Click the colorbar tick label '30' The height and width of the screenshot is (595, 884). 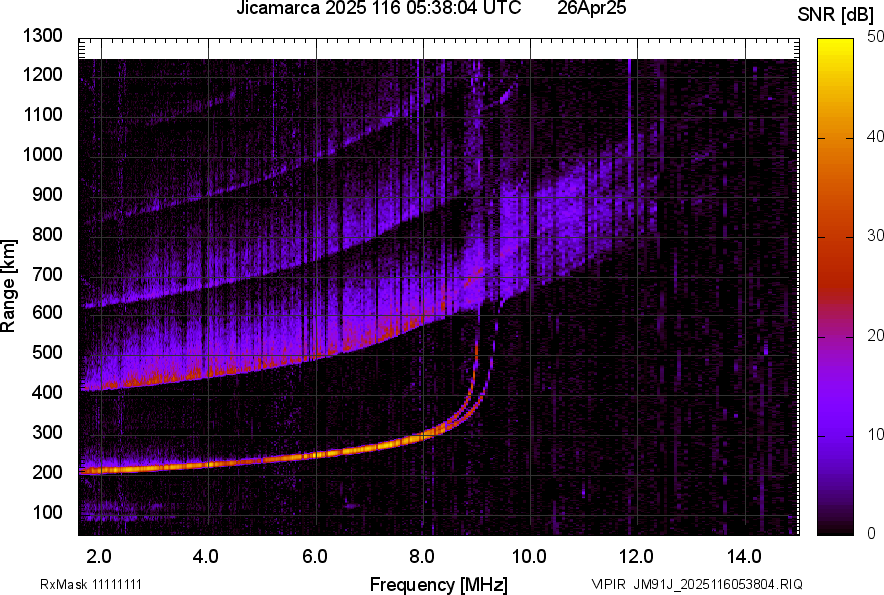(875, 236)
